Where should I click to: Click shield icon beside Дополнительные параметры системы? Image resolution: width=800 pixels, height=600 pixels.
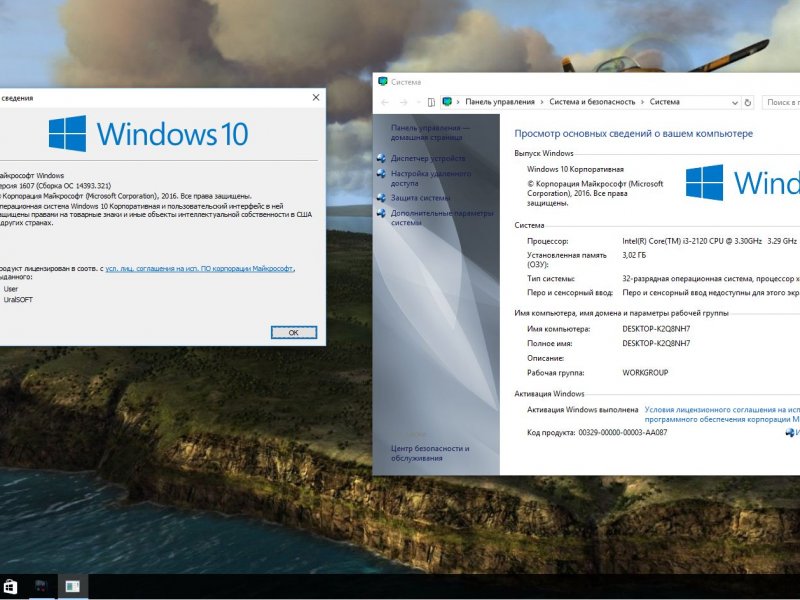coord(381,213)
